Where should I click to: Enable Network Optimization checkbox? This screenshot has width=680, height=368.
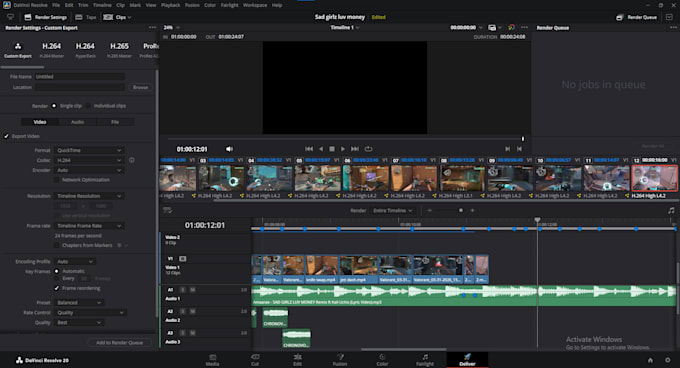pyautogui.click(x=56, y=179)
